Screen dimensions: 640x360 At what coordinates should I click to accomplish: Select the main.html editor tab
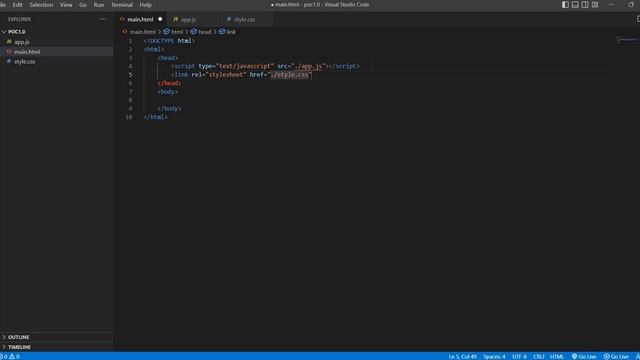[140, 19]
